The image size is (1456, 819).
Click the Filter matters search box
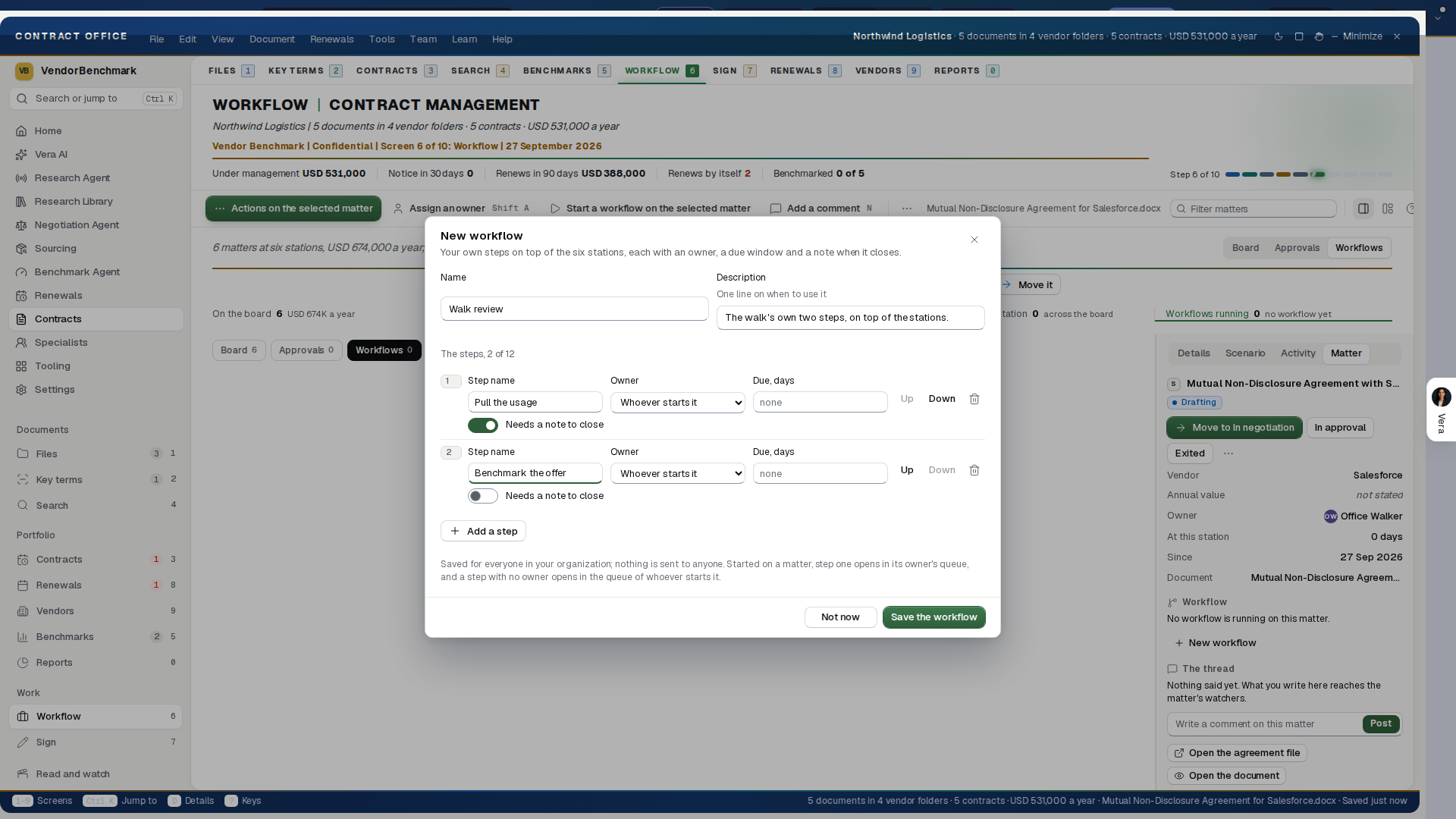[1253, 209]
